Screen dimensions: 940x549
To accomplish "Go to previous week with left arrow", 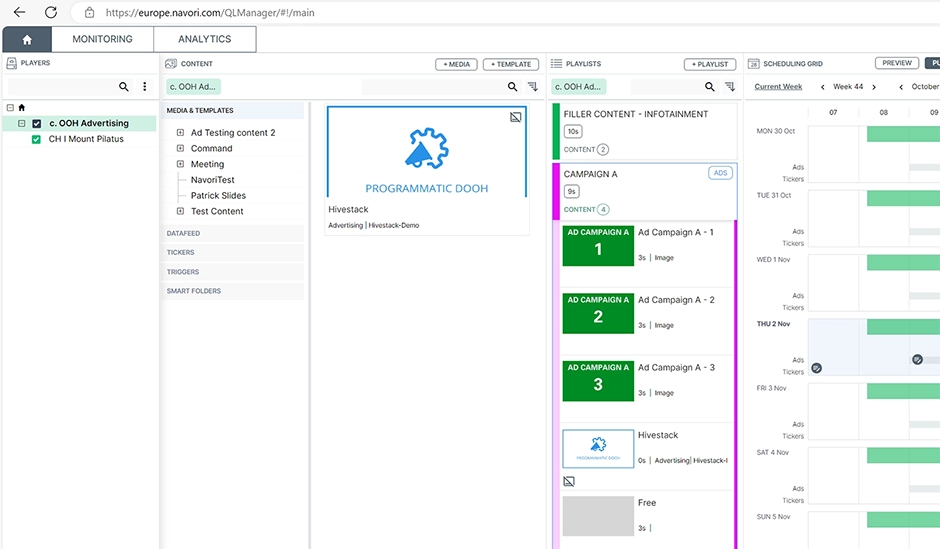I will pos(821,87).
